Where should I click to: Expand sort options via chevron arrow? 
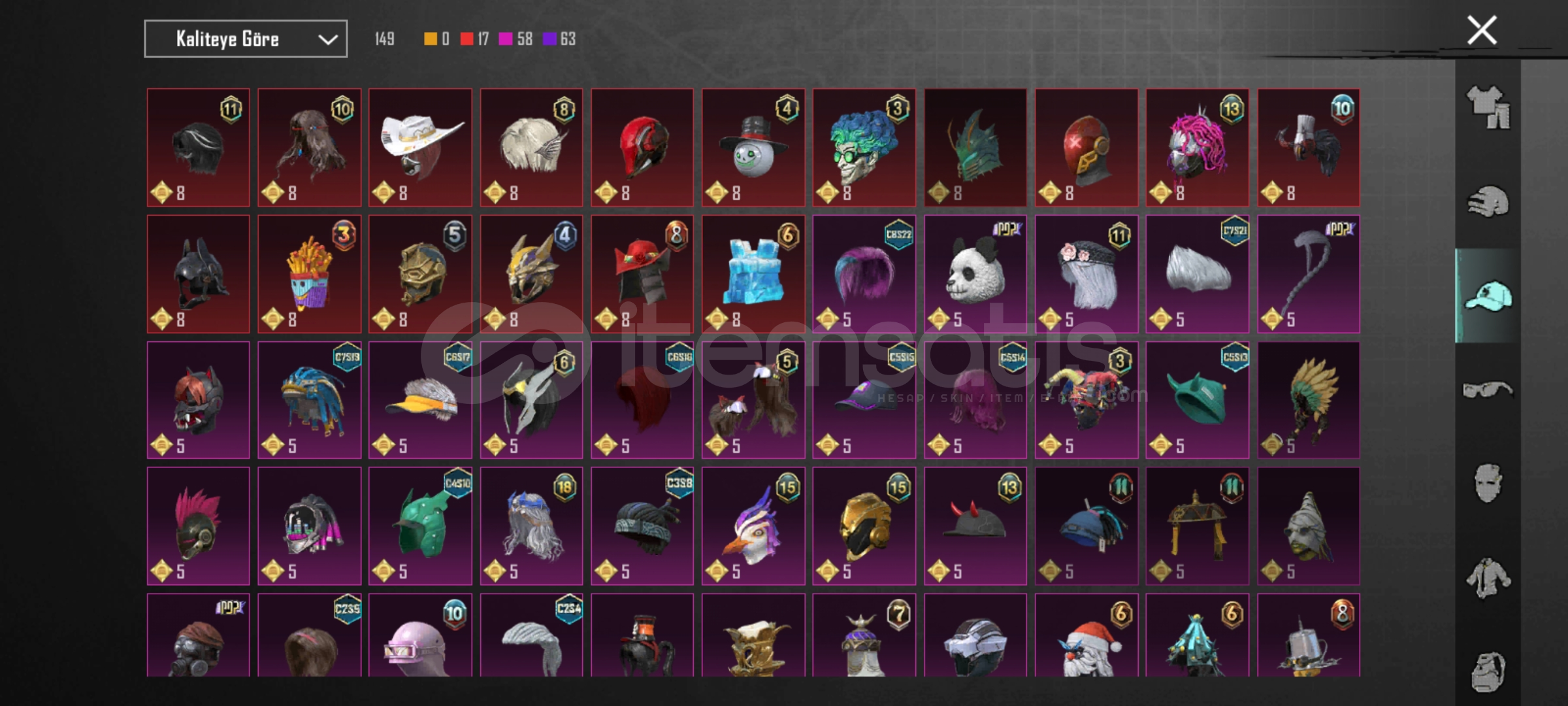point(328,40)
